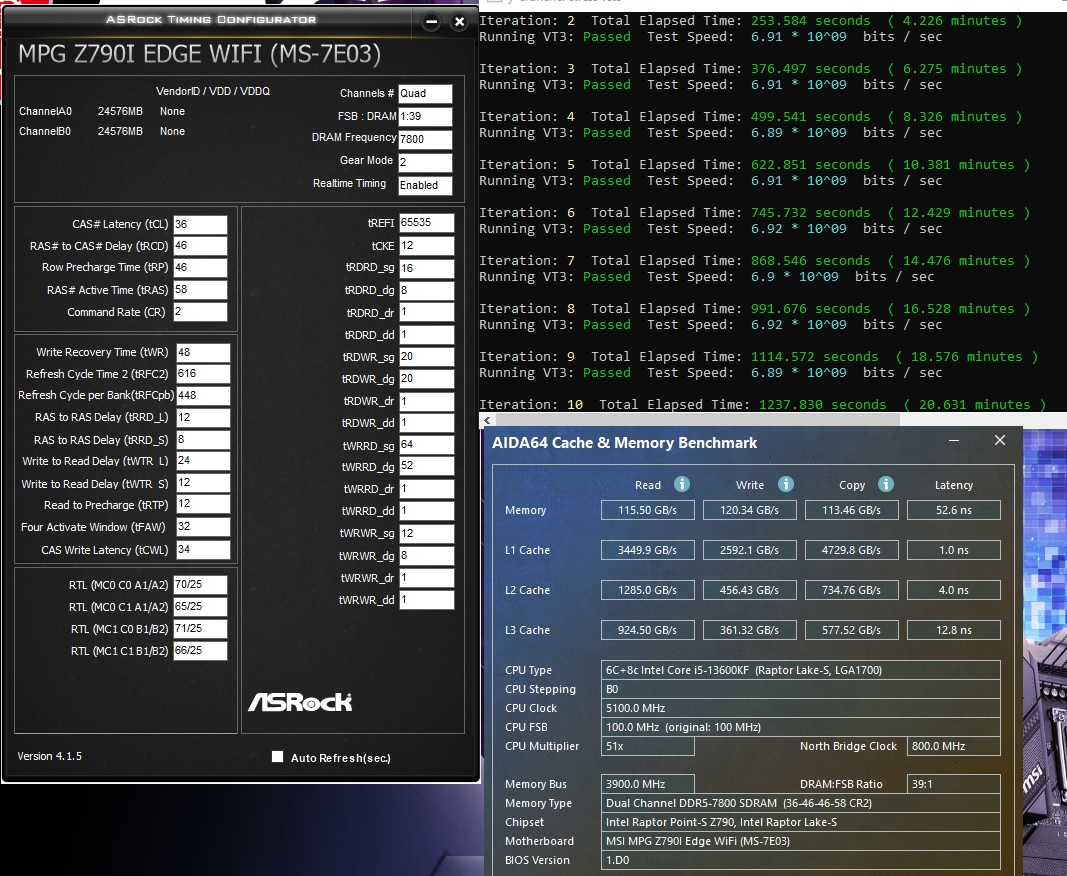Click the tWRWR_dd value field
Viewport: 1067px width, 876px height.
[x=426, y=600]
